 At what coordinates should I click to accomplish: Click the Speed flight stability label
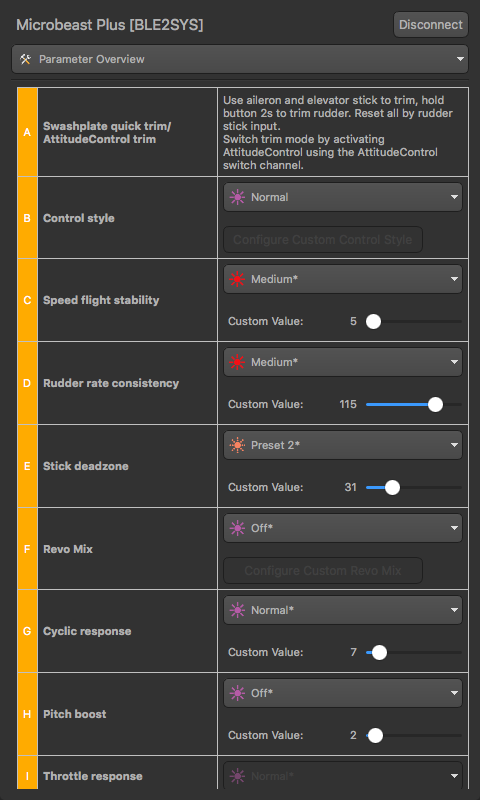coord(101,300)
